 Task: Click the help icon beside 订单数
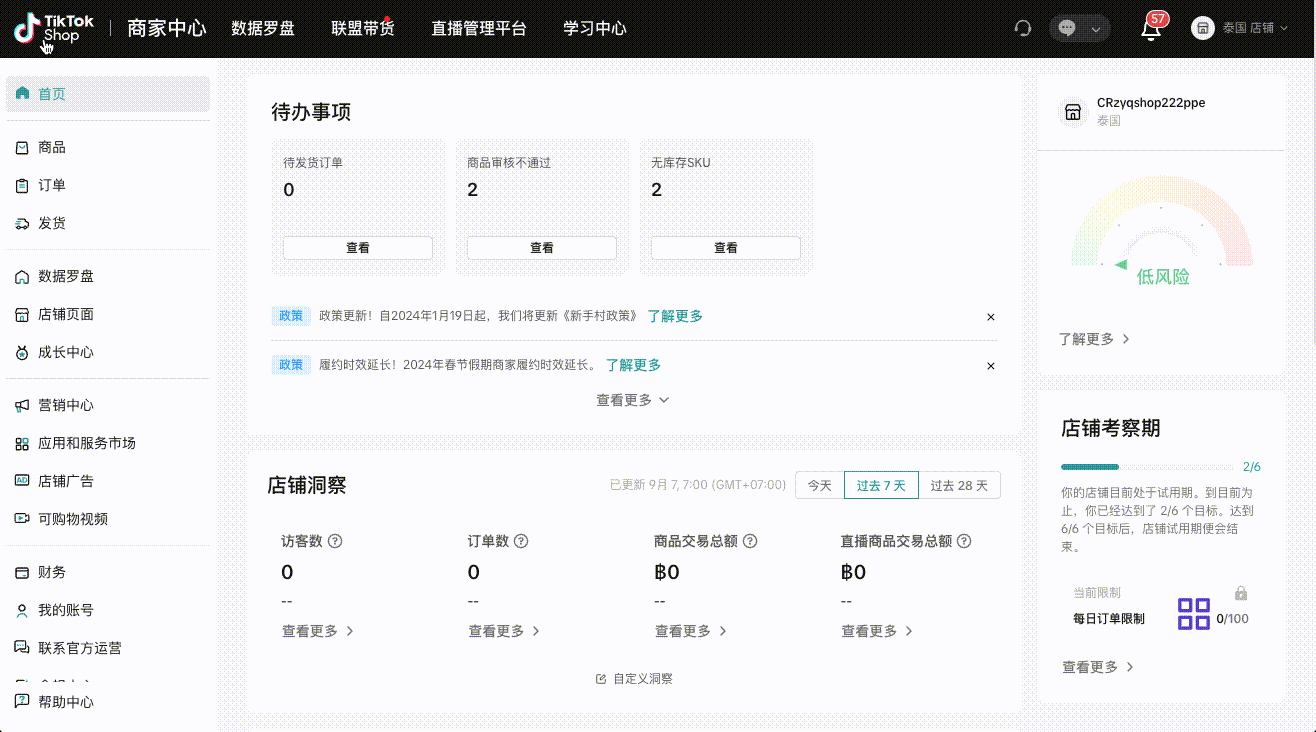521,541
